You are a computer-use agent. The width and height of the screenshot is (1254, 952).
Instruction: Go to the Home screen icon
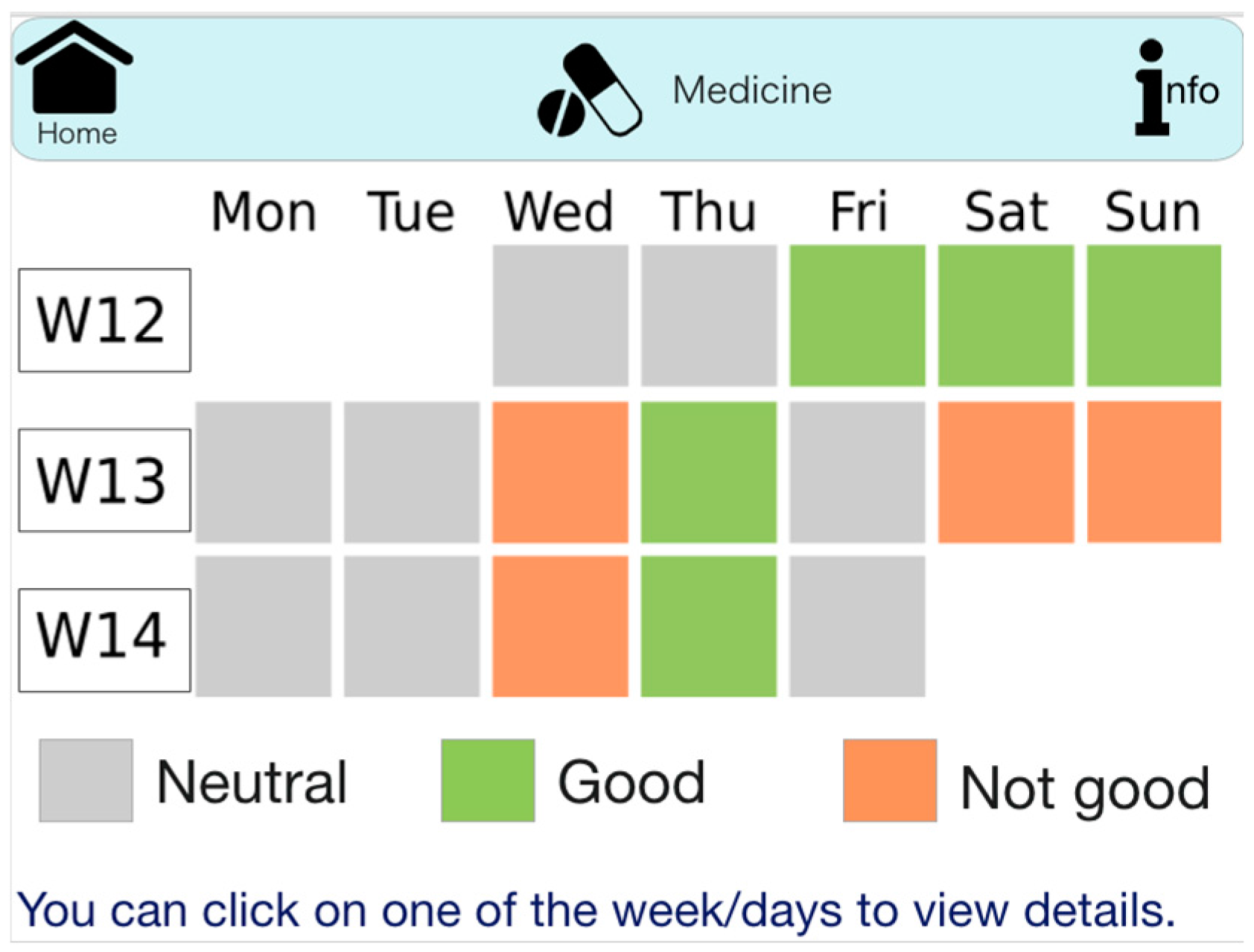click(74, 82)
